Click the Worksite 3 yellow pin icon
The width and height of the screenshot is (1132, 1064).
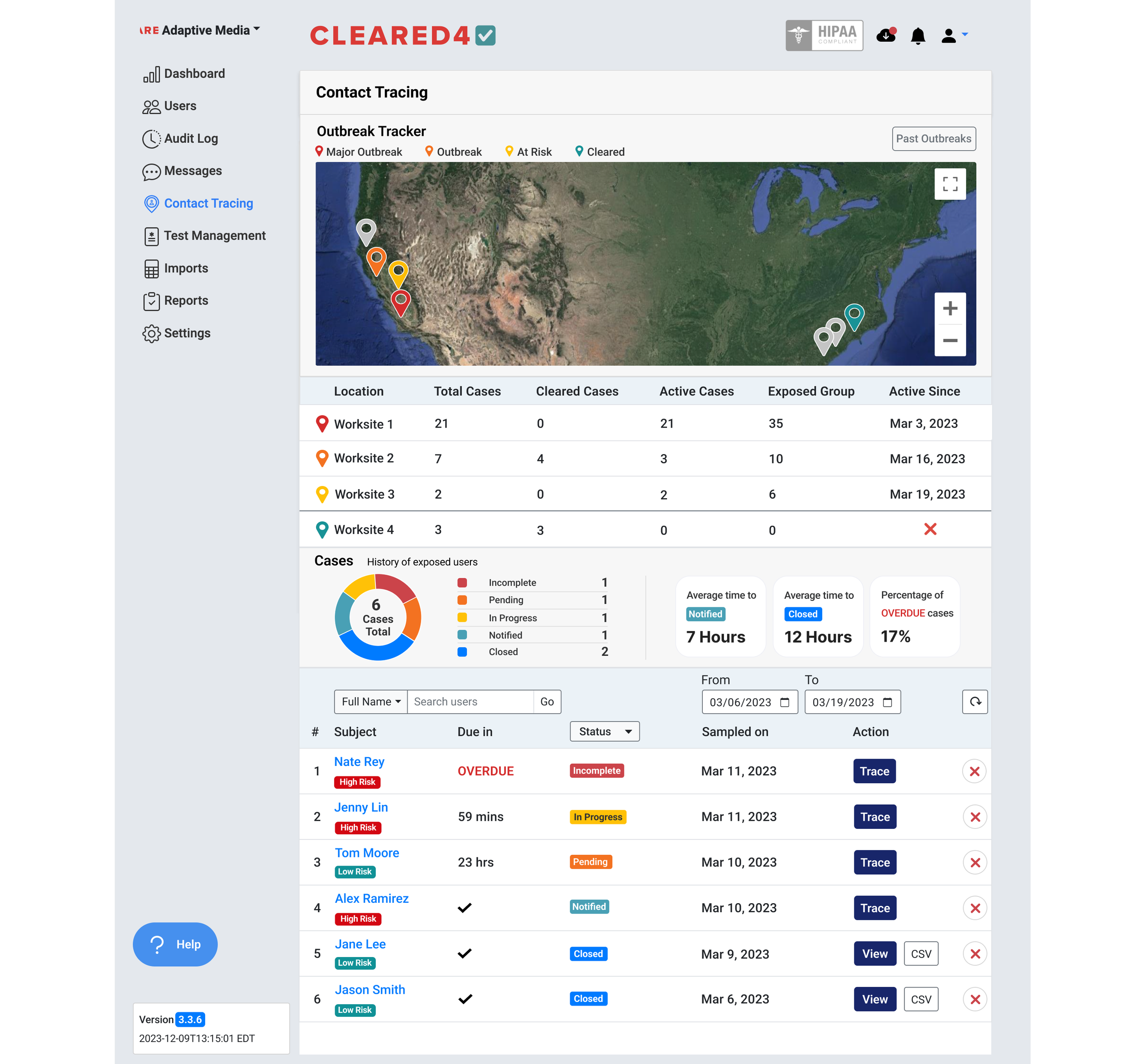(x=322, y=494)
